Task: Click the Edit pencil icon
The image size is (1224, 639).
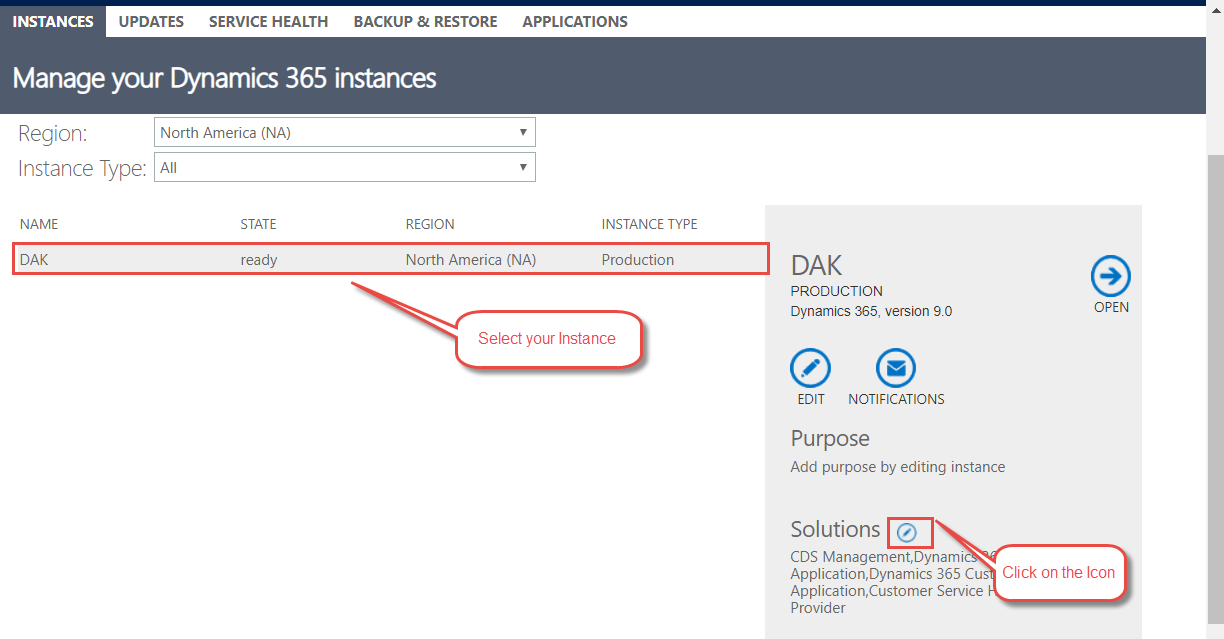Action: pyautogui.click(x=811, y=369)
